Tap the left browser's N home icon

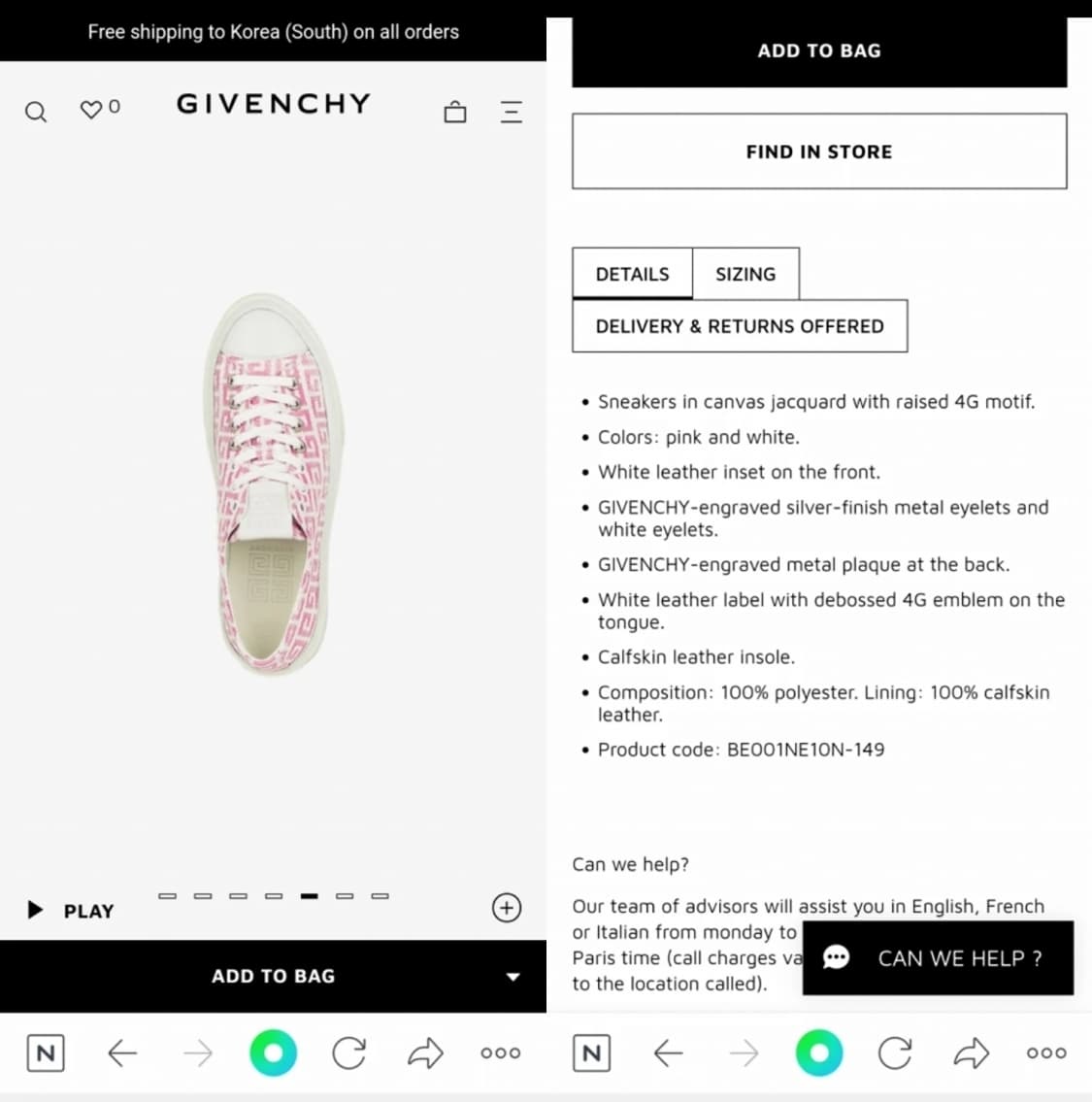pos(46,1052)
